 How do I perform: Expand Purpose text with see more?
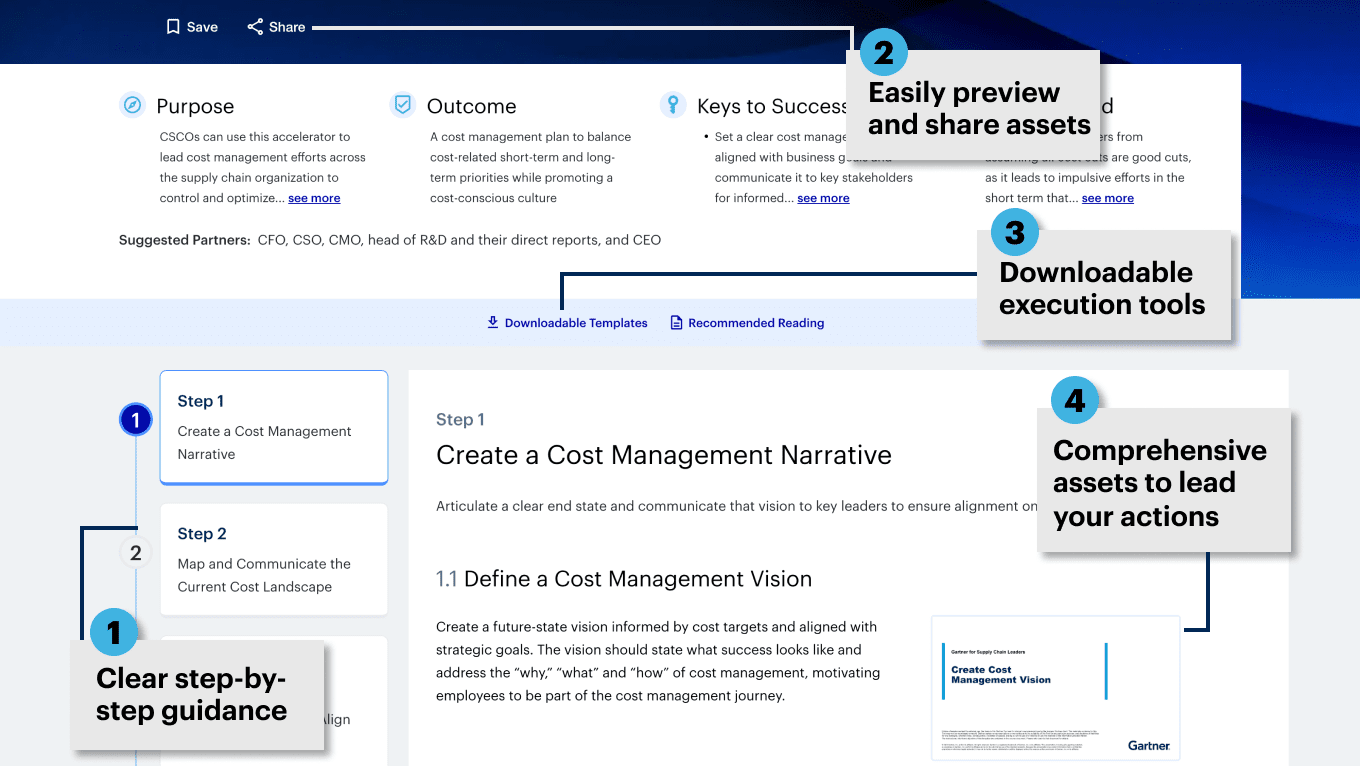coord(314,198)
